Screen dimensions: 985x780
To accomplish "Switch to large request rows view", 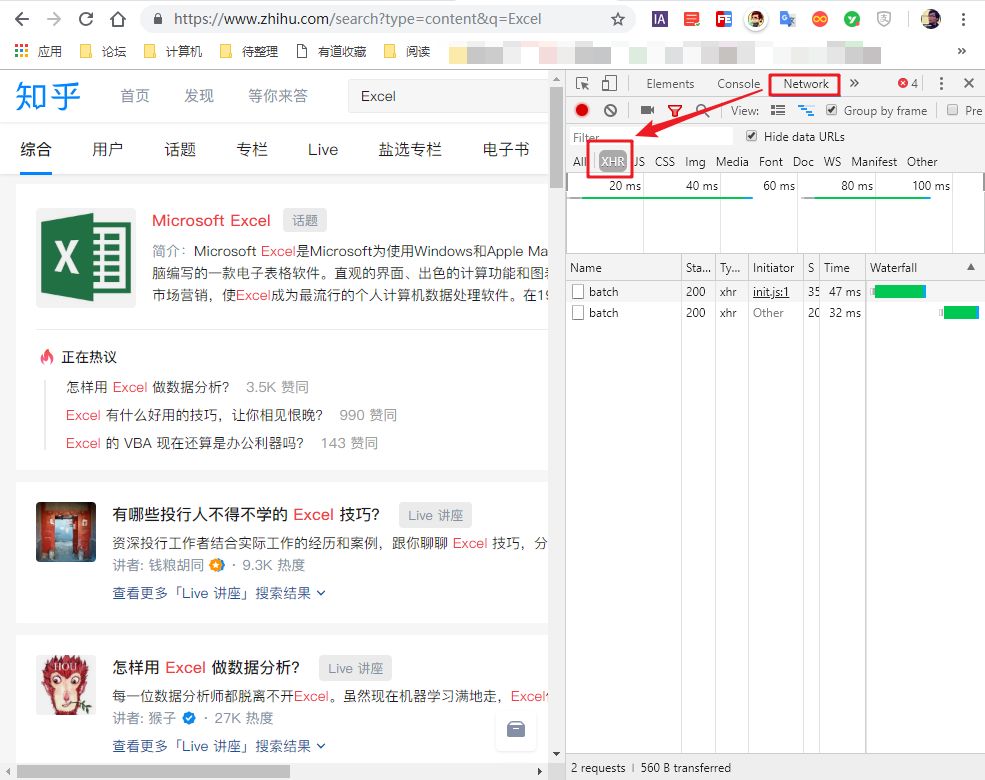I will pos(778,111).
